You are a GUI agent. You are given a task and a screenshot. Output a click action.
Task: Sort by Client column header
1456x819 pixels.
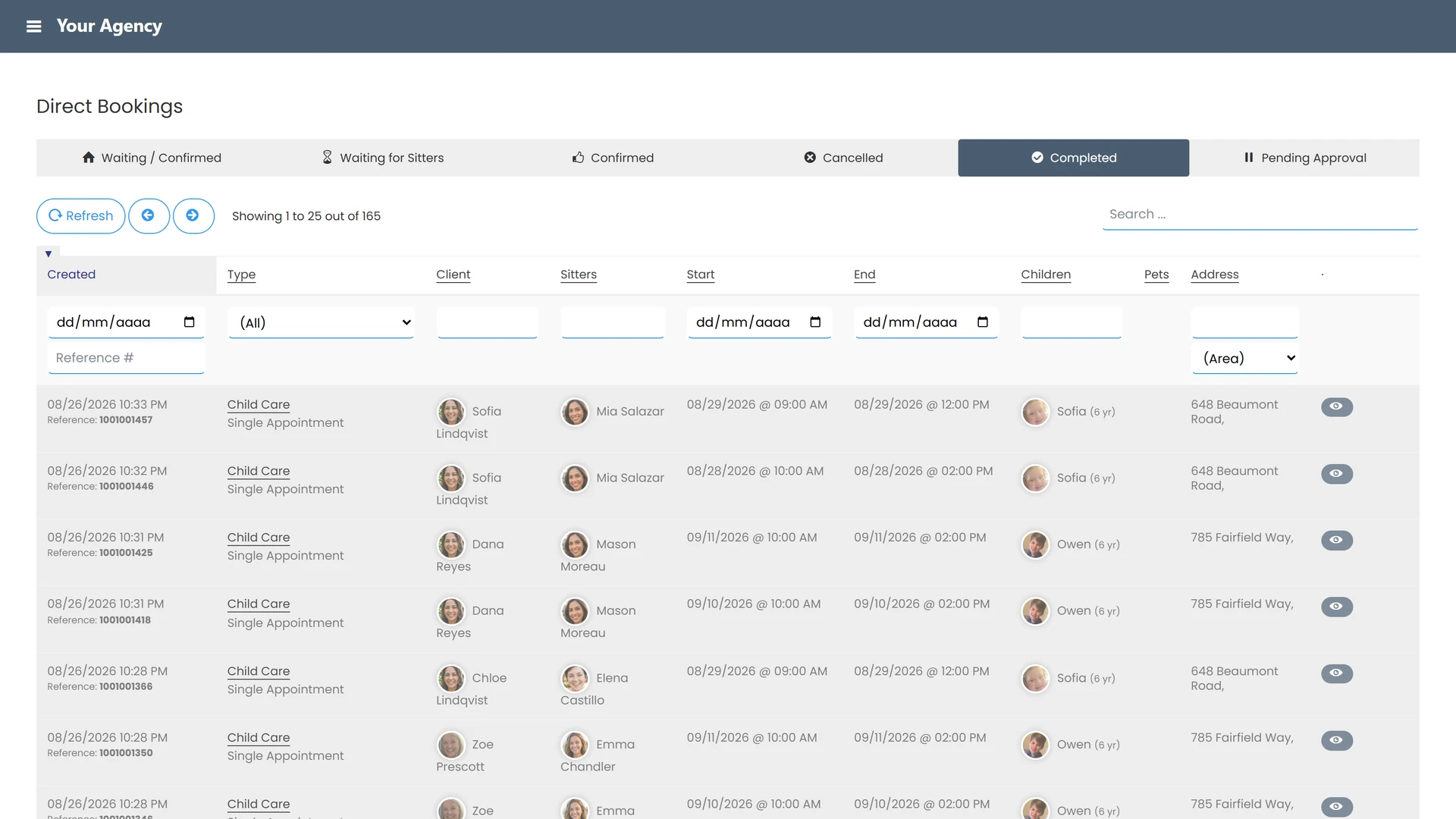tap(453, 275)
